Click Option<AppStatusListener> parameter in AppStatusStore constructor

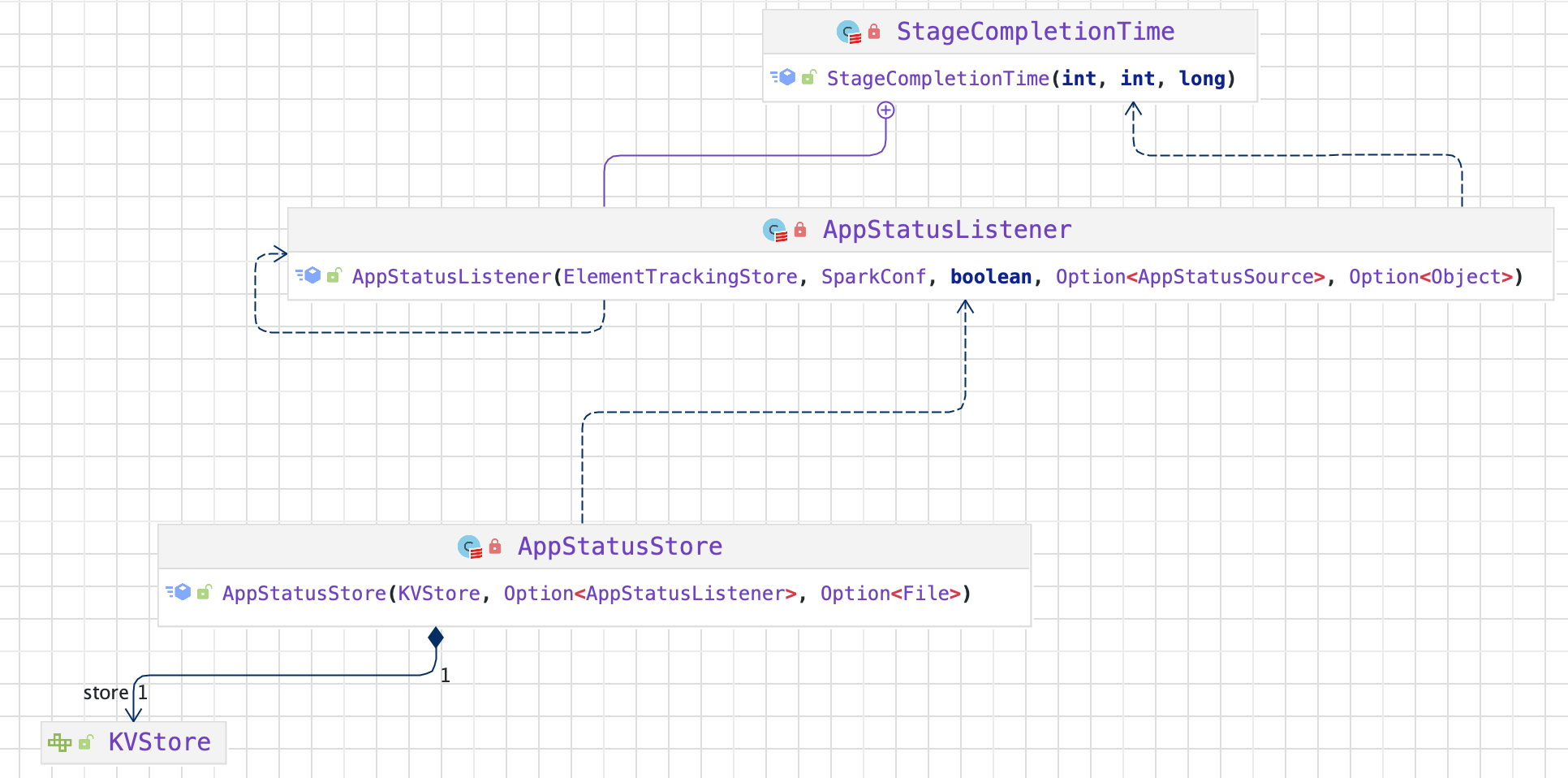click(x=650, y=594)
